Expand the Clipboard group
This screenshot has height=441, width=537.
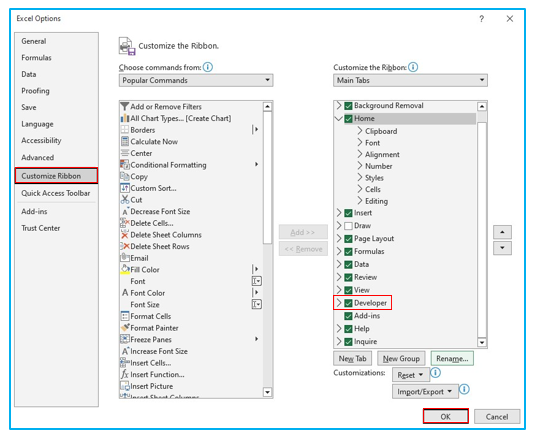coord(360,131)
